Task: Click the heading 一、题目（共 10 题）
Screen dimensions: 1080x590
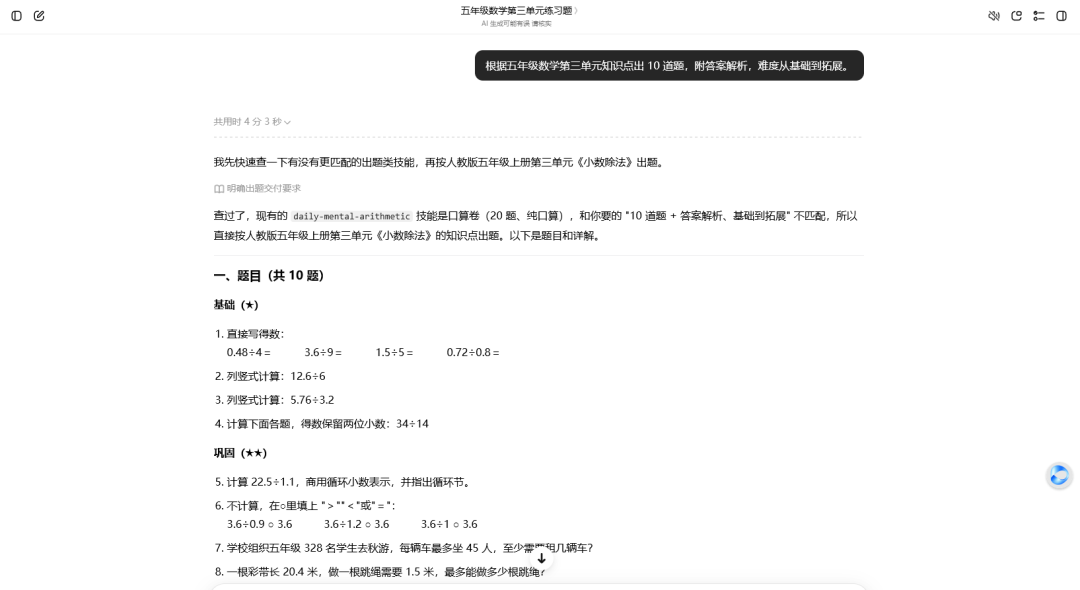Action: pyautogui.click(x=269, y=275)
